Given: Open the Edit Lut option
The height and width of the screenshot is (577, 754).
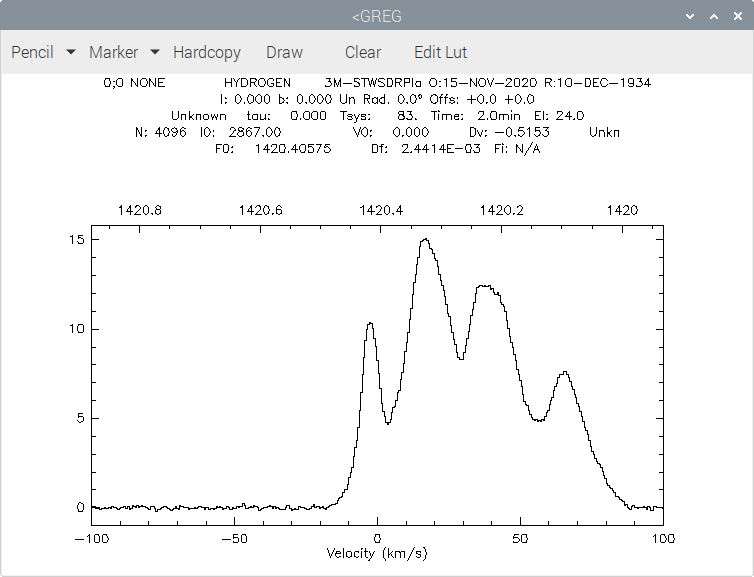Looking at the screenshot, I should (440, 52).
